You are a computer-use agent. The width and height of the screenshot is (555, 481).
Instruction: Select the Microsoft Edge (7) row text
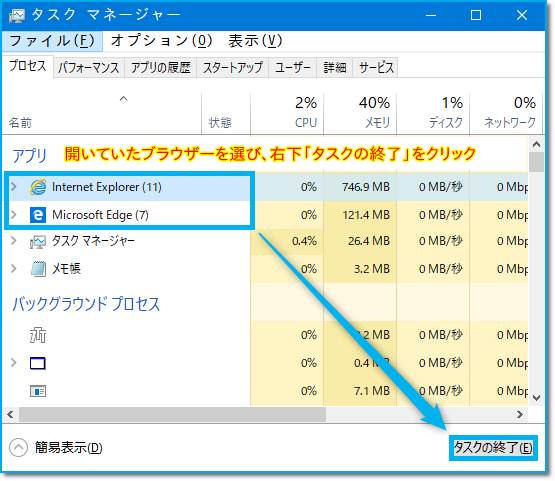100,215
